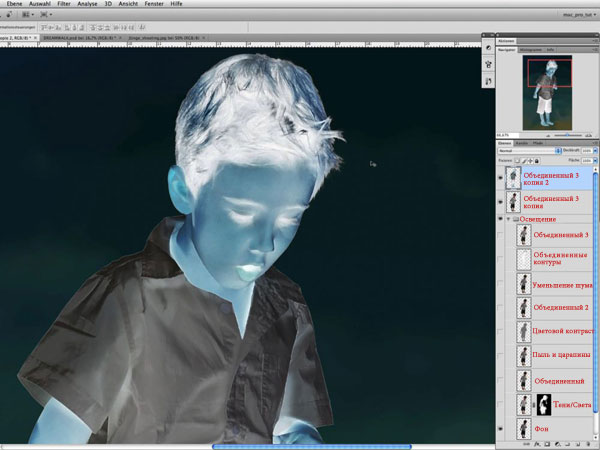Screen dimensions: 600x450
Task: Click distribute top edges icon in options bar
Action: pos(93,28)
